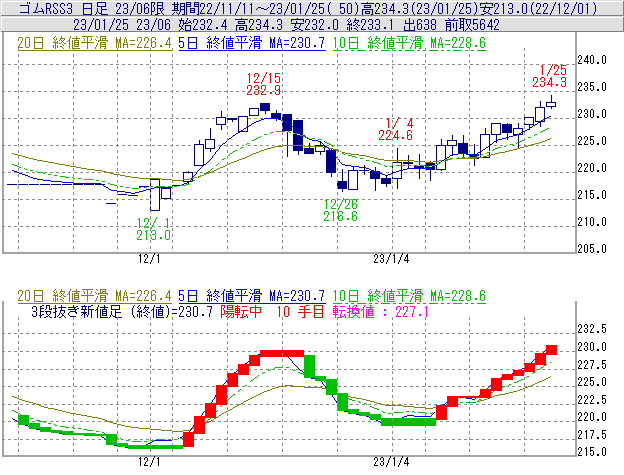
Task: Click the 12/ 1 213.0 low annotation
Action: click(154, 229)
